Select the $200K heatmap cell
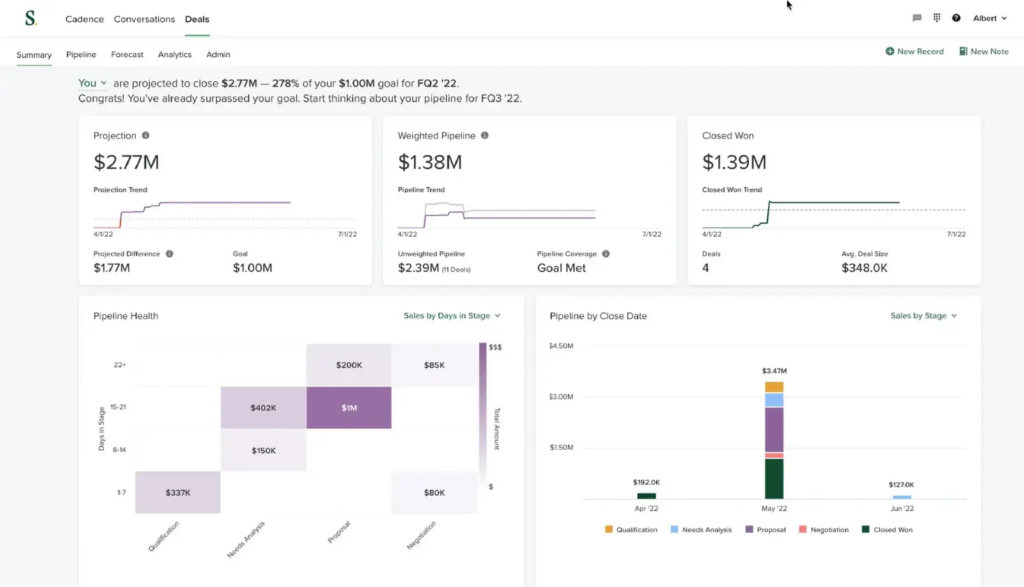The image size is (1024, 587). click(349, 365)
